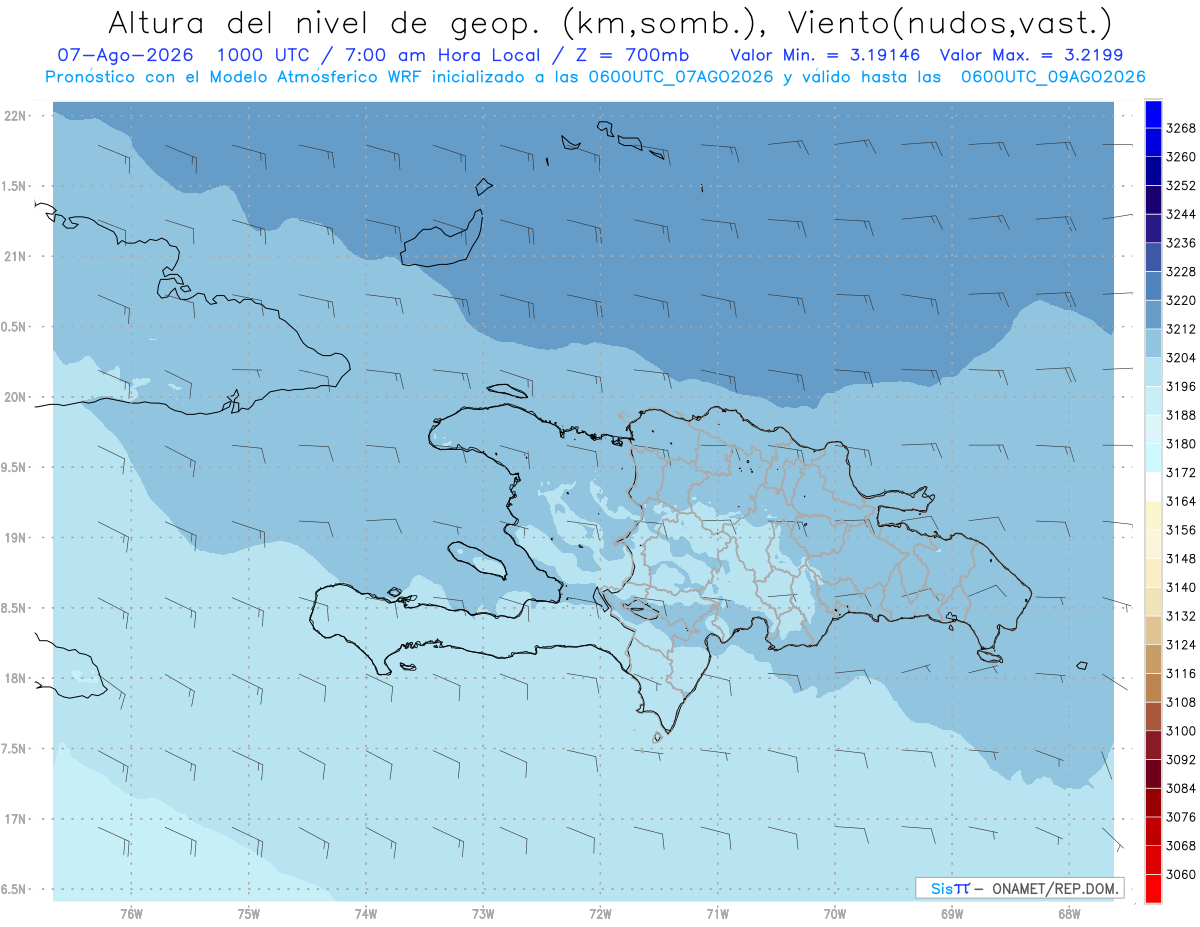Click the white swatch between 3172 and 3164

click(x=1153, y=487)
